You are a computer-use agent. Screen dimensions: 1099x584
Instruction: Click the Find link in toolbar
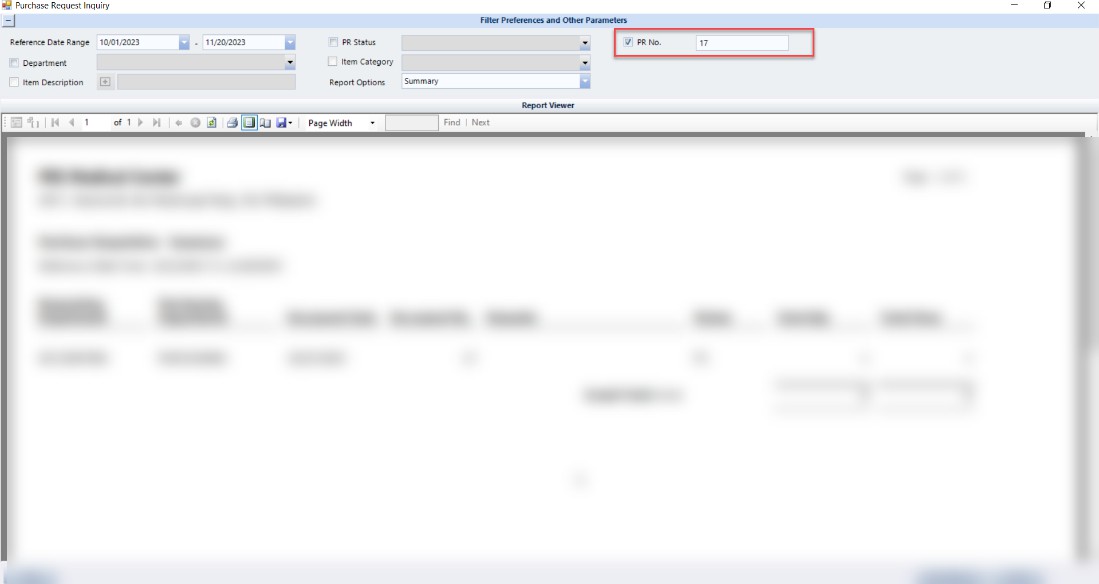click(x=452, y=123)
